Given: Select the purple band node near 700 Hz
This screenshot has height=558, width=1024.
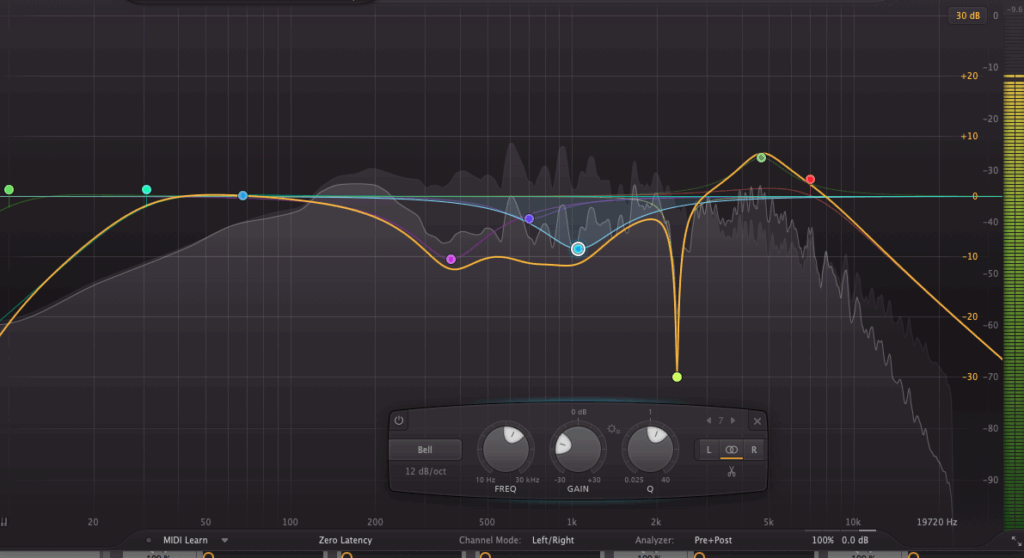Looking at the screenshot, I should 529,219.
